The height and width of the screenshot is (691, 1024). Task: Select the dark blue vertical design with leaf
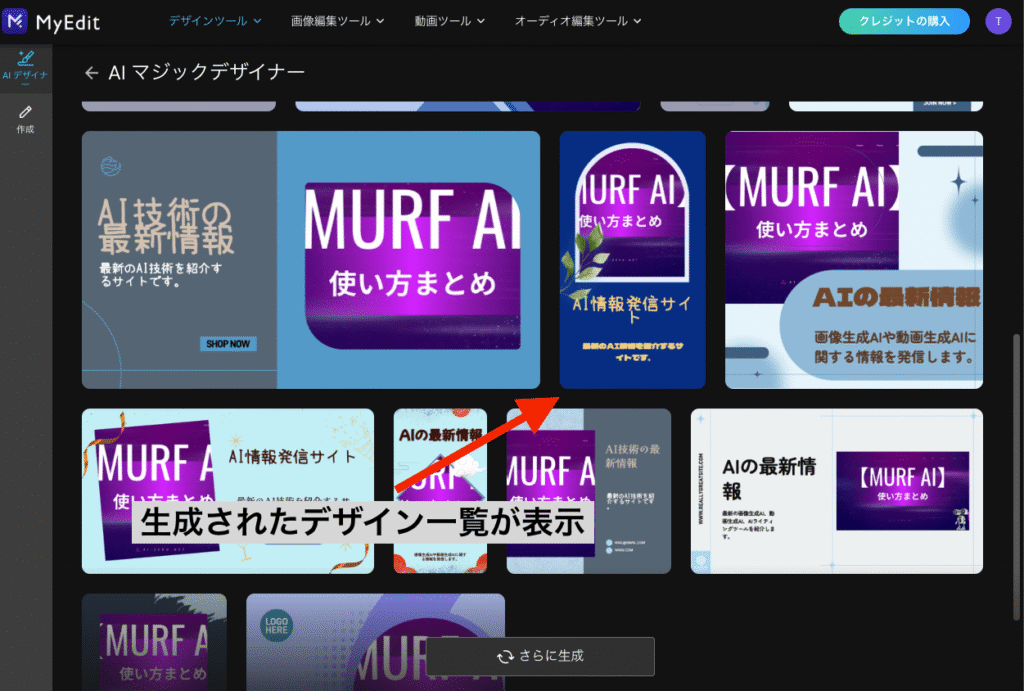(632, 260)
